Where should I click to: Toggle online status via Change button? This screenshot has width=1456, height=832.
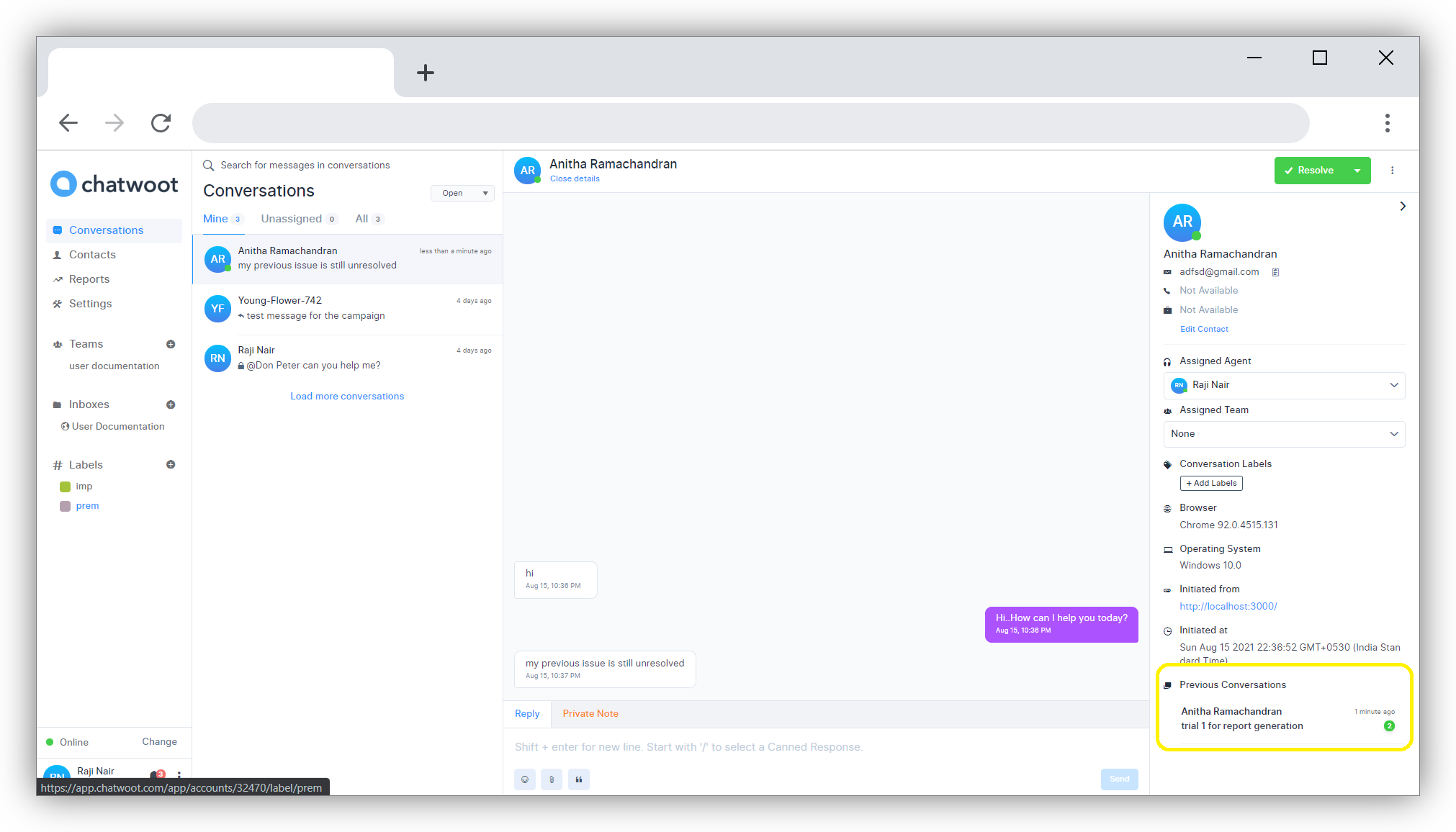click(x=159, y=741)
